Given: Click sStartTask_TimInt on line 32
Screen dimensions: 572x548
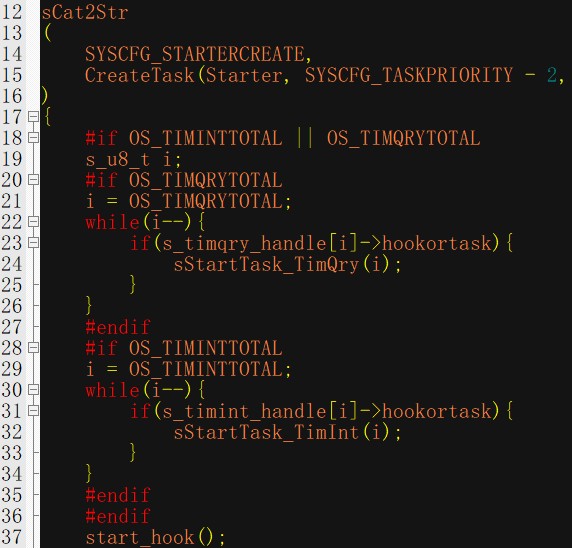Looking at the screenshot, I should (266, 433).
